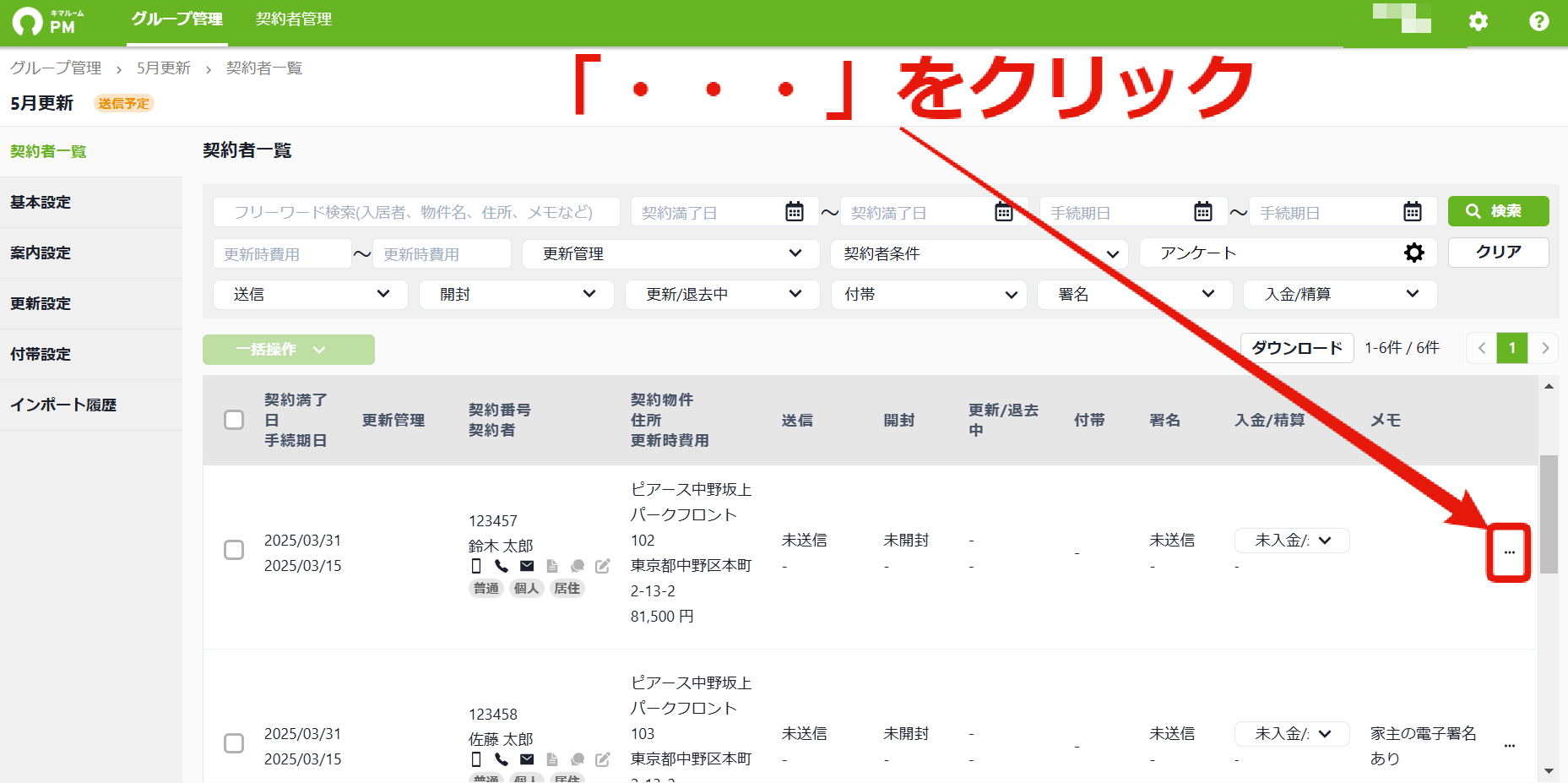Open 案内設定 in sidebar
The width and height of the screenshot is (1568, 783).
(x=91, y=253)
